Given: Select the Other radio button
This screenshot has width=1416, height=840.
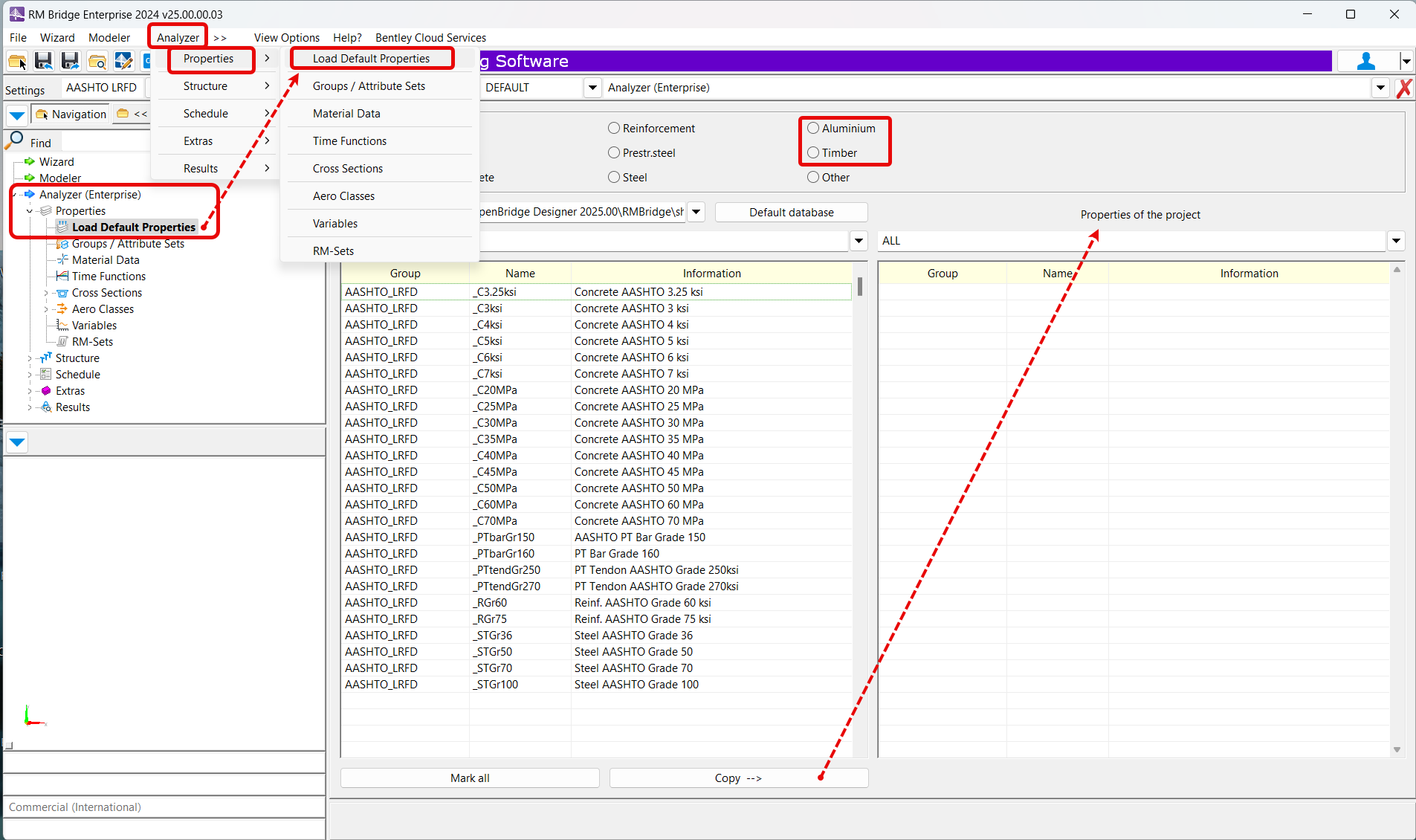Looking at the screenshot, I should click(x=813, y=177).
